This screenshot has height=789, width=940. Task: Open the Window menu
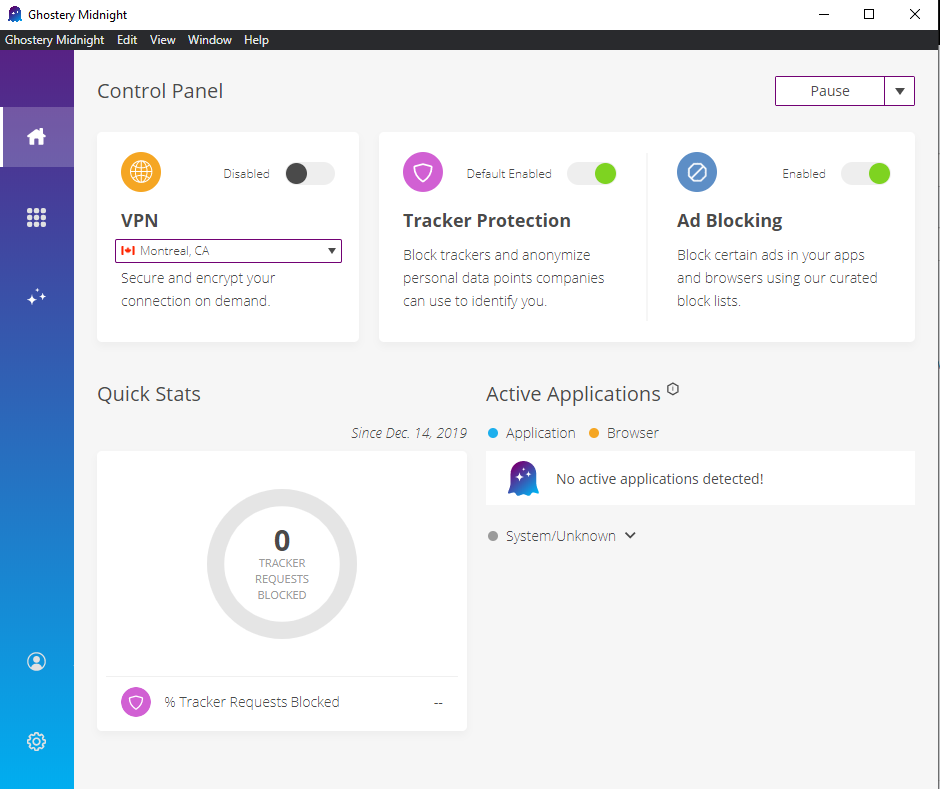click(x=209, y=40)
